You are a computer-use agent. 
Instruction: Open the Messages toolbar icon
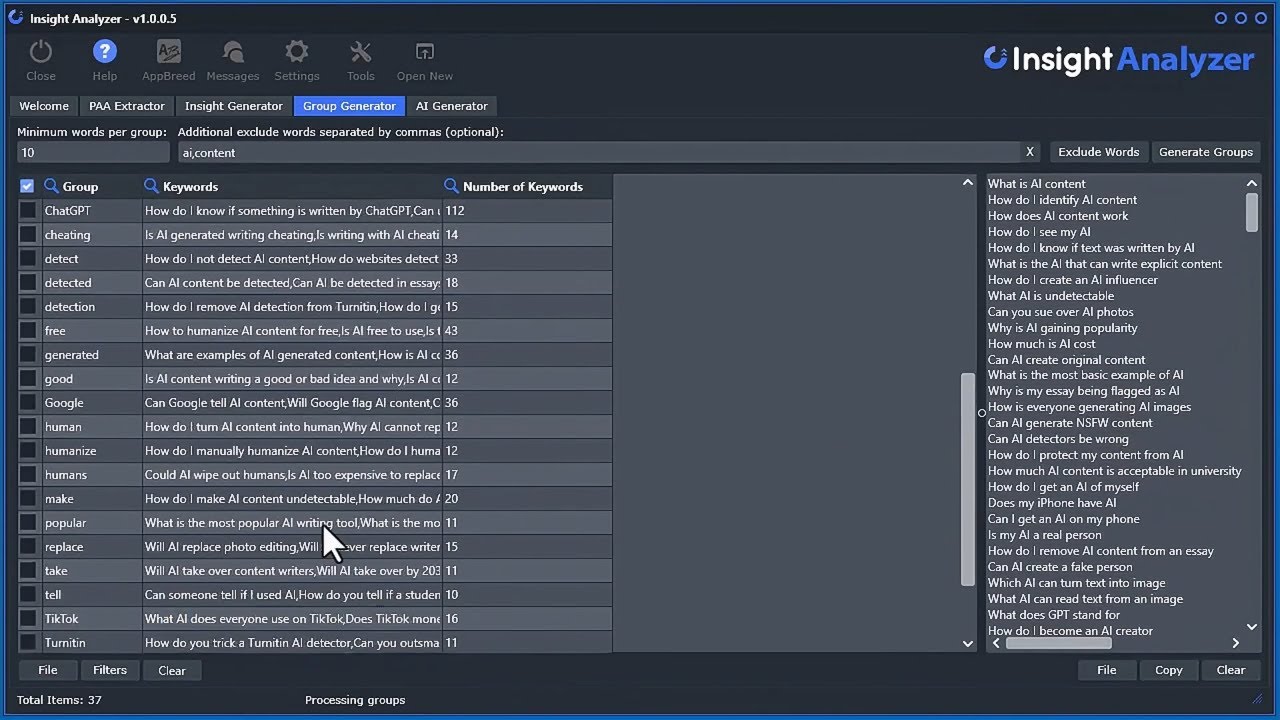pyautogui.click(x=233, y=61)
